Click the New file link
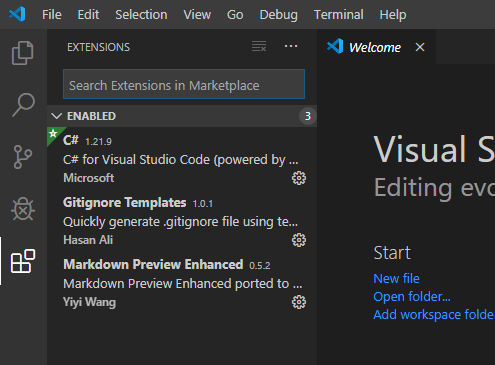 pos(396,278)
